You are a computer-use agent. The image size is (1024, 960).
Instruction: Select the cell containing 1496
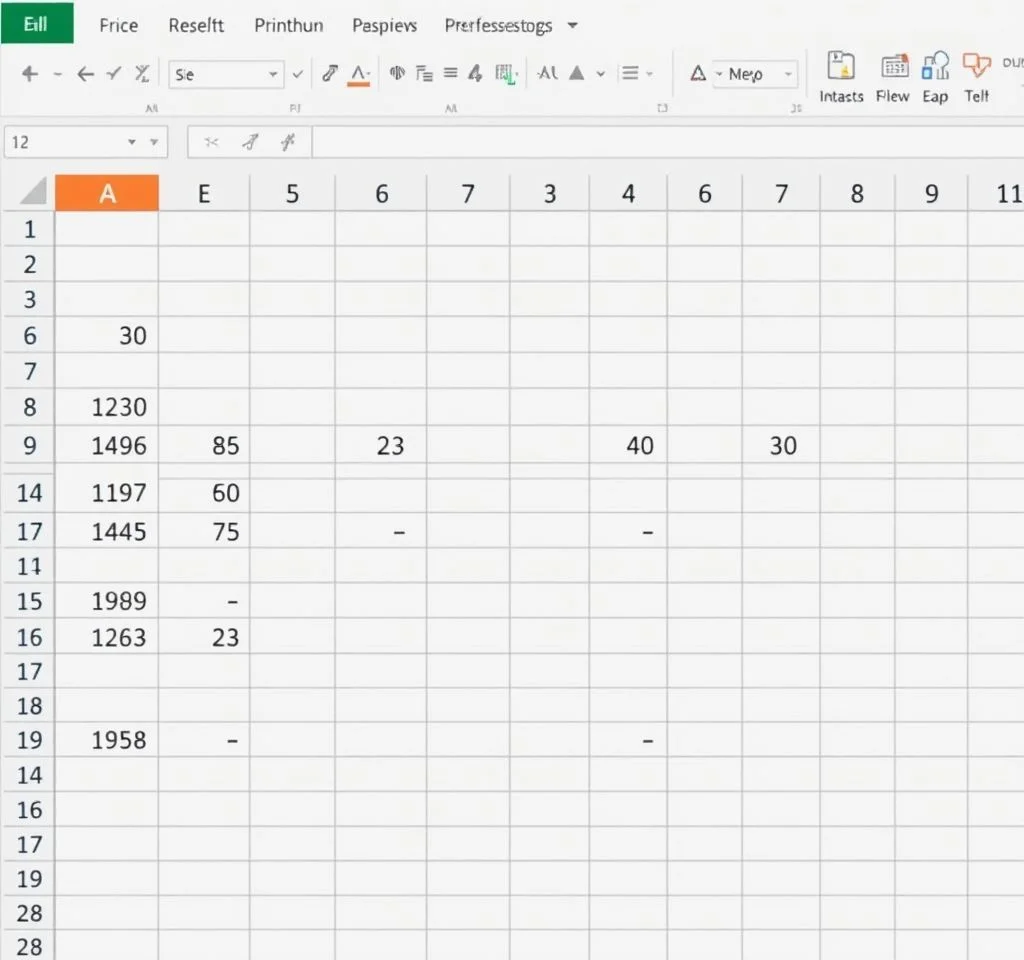107,445
